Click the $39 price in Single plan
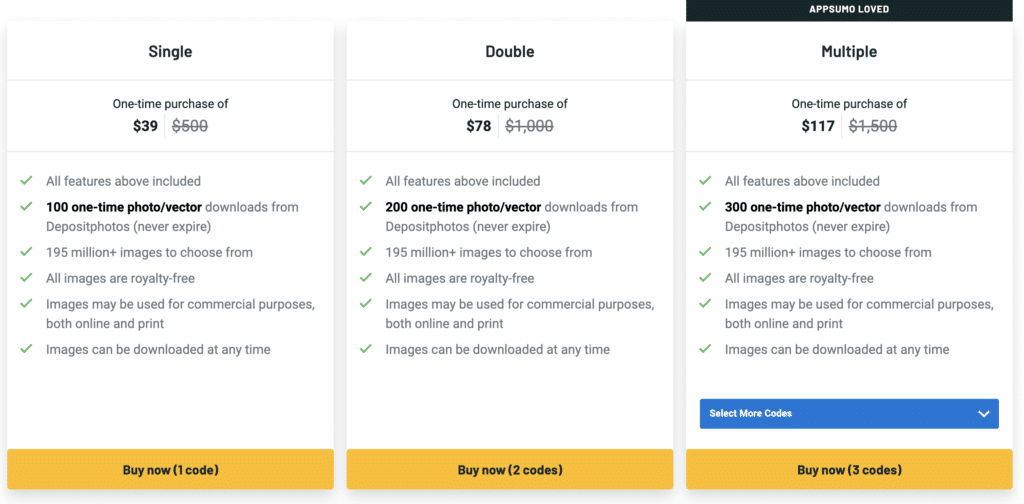 [146, 126]
